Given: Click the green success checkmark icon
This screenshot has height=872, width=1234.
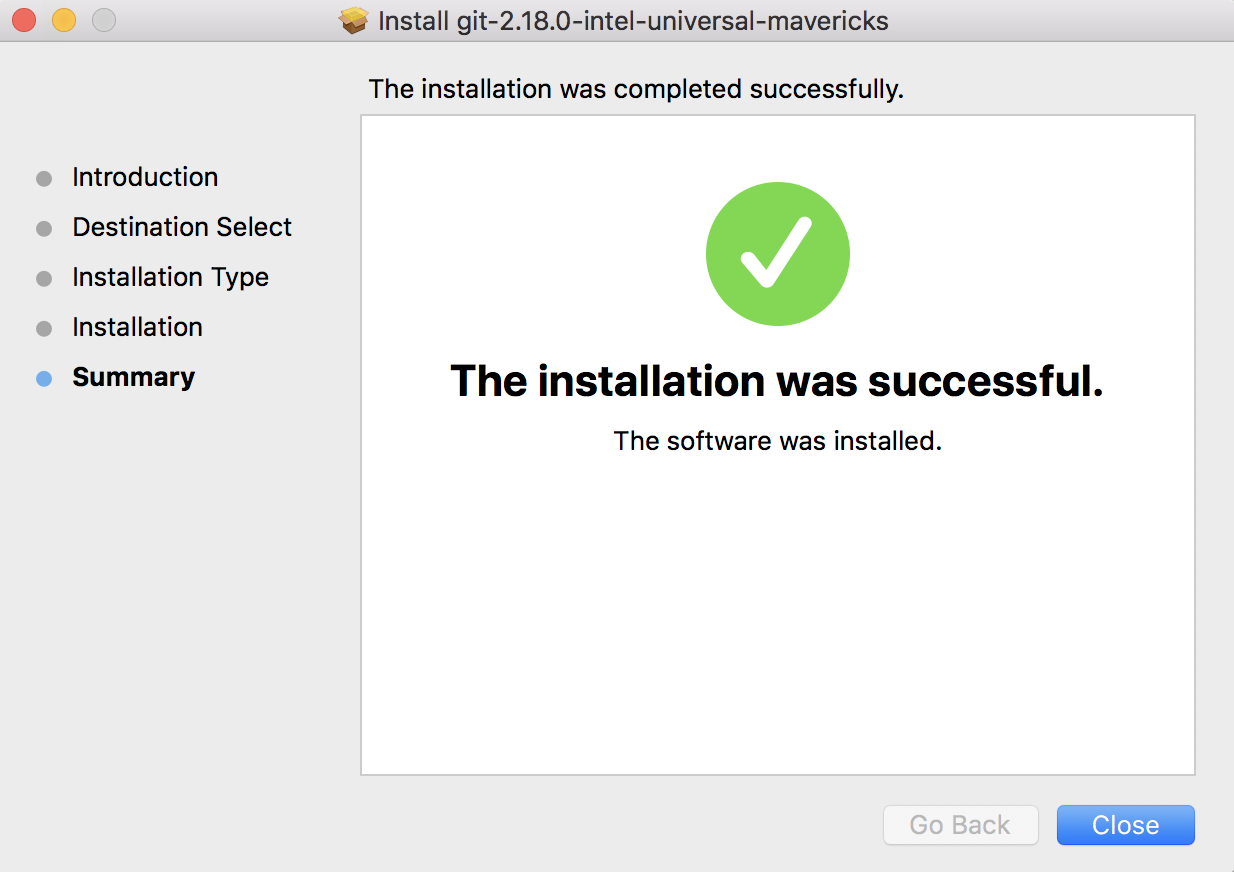Looking at the screenshot, I should 778,254.
